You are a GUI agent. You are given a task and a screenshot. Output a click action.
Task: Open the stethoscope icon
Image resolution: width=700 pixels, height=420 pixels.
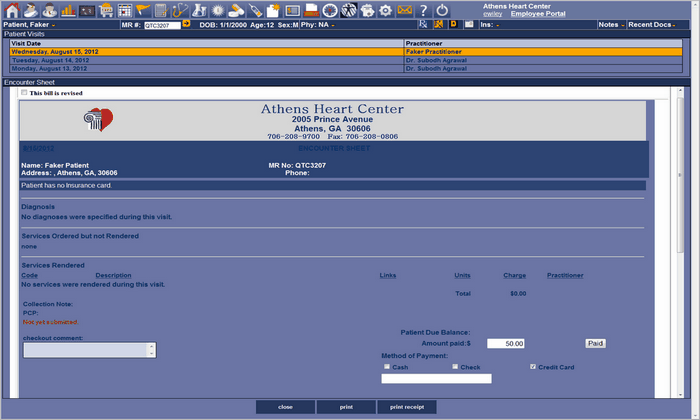[180, 10]
